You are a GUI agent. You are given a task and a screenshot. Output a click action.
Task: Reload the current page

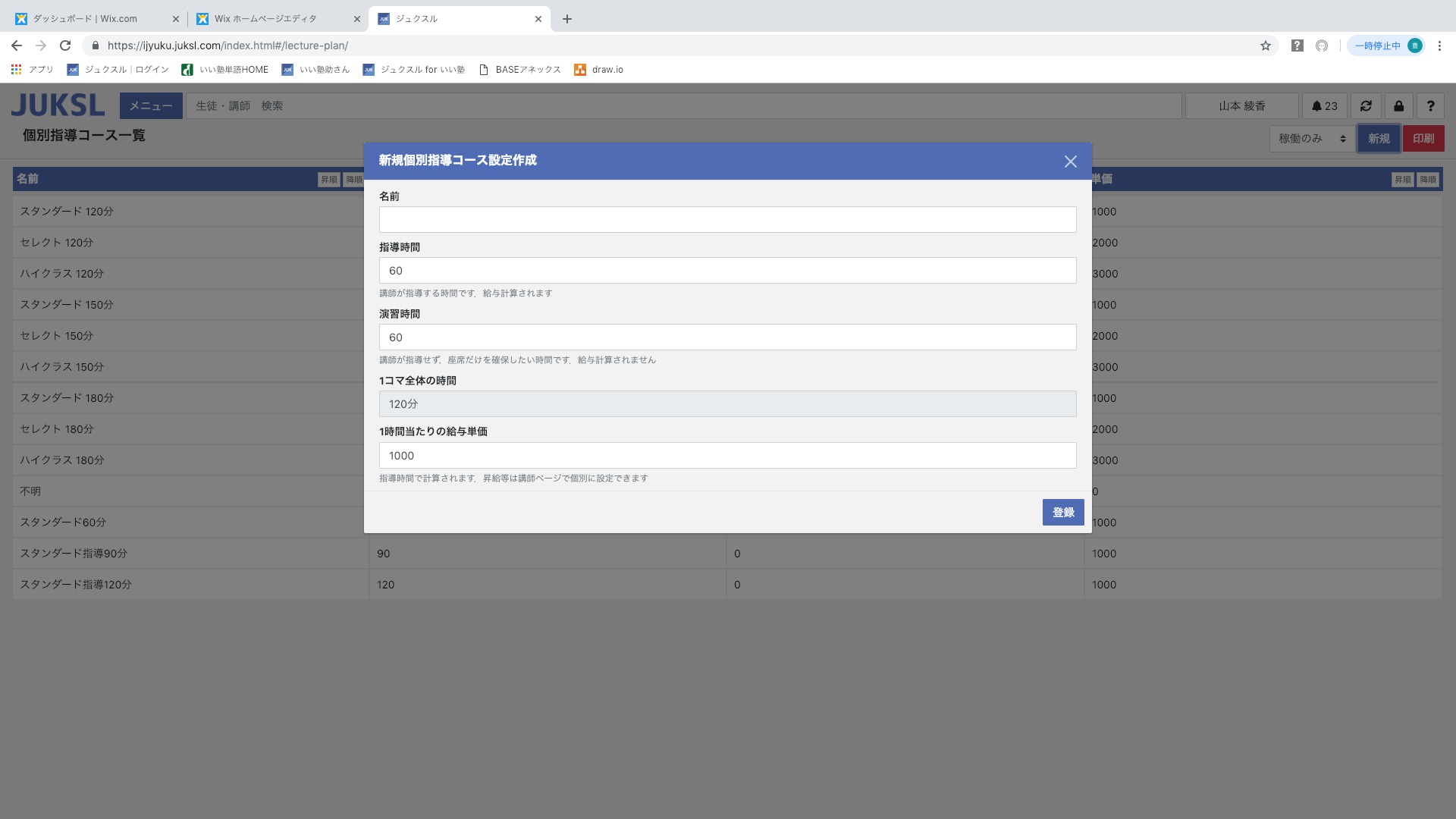[65, 45]
